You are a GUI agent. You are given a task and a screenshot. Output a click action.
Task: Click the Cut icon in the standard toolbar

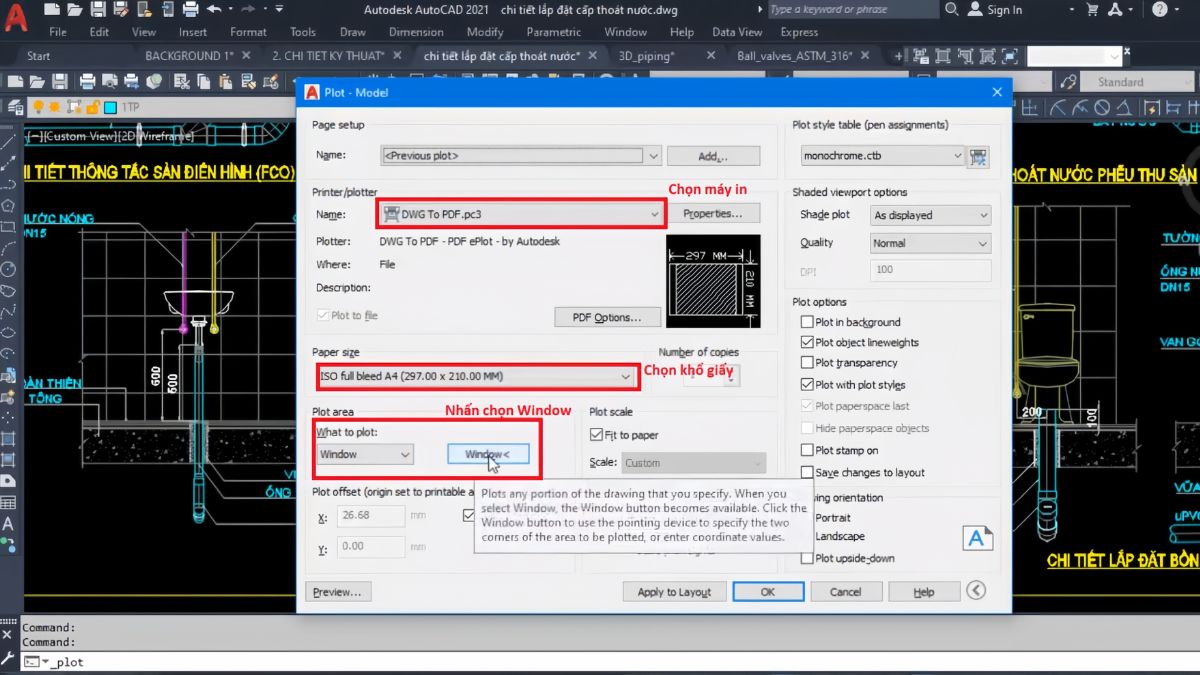pos(181,82)
